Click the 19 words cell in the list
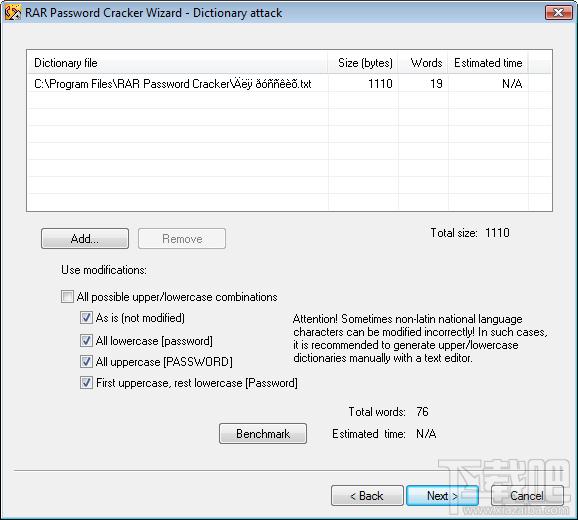 pos(436,84)
